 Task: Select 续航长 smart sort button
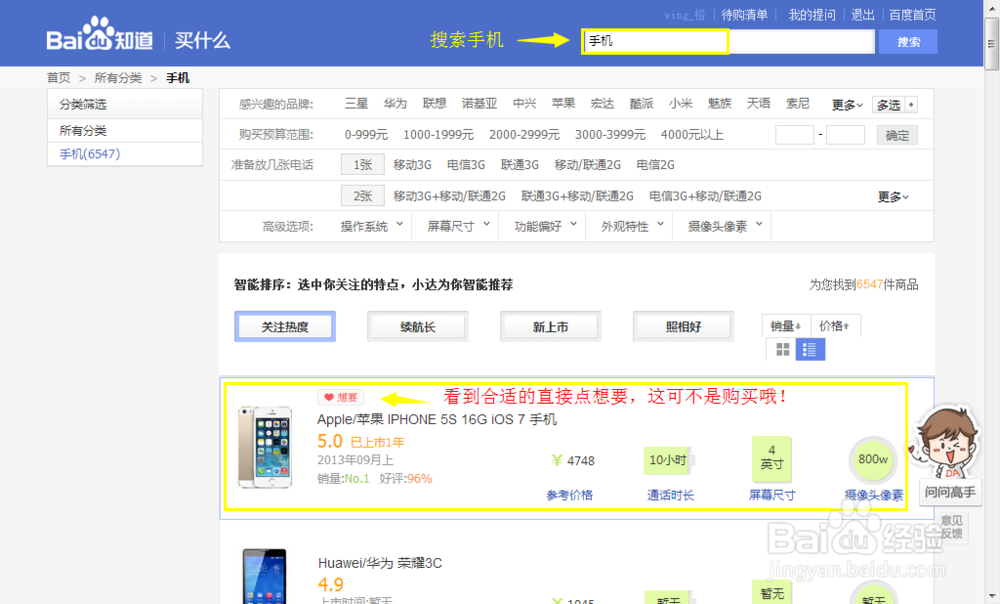coord(418,327)
